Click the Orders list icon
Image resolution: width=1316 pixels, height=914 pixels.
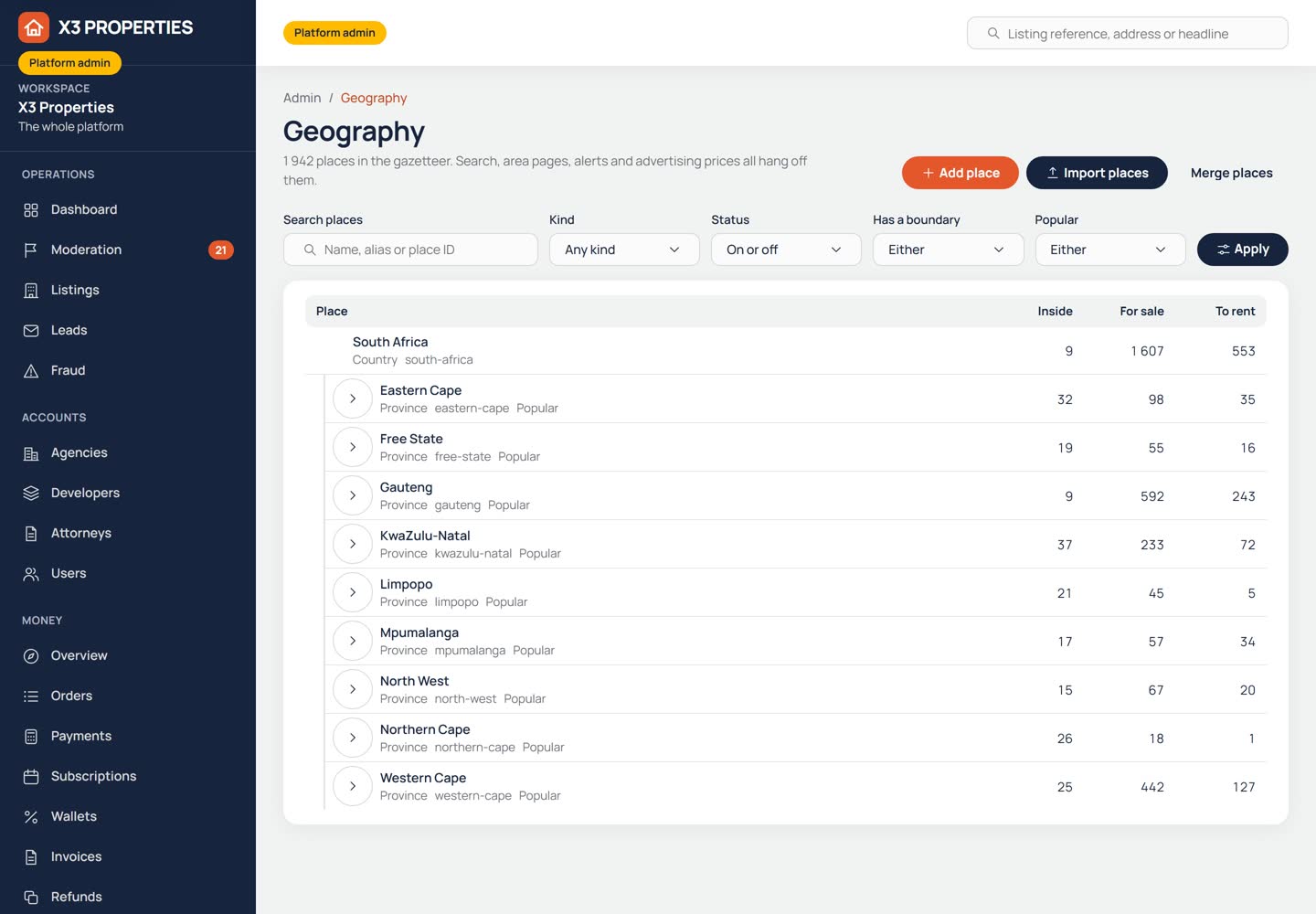point(31,696)
